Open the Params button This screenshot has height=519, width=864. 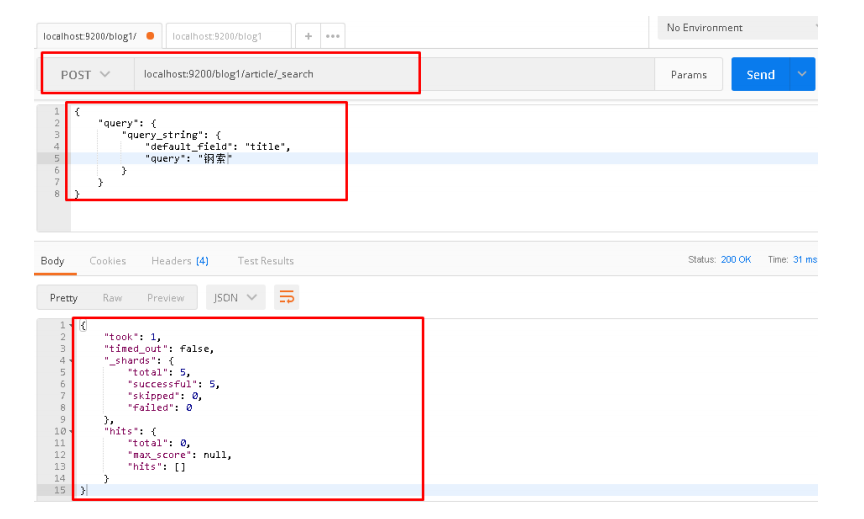tap(688, 74)
